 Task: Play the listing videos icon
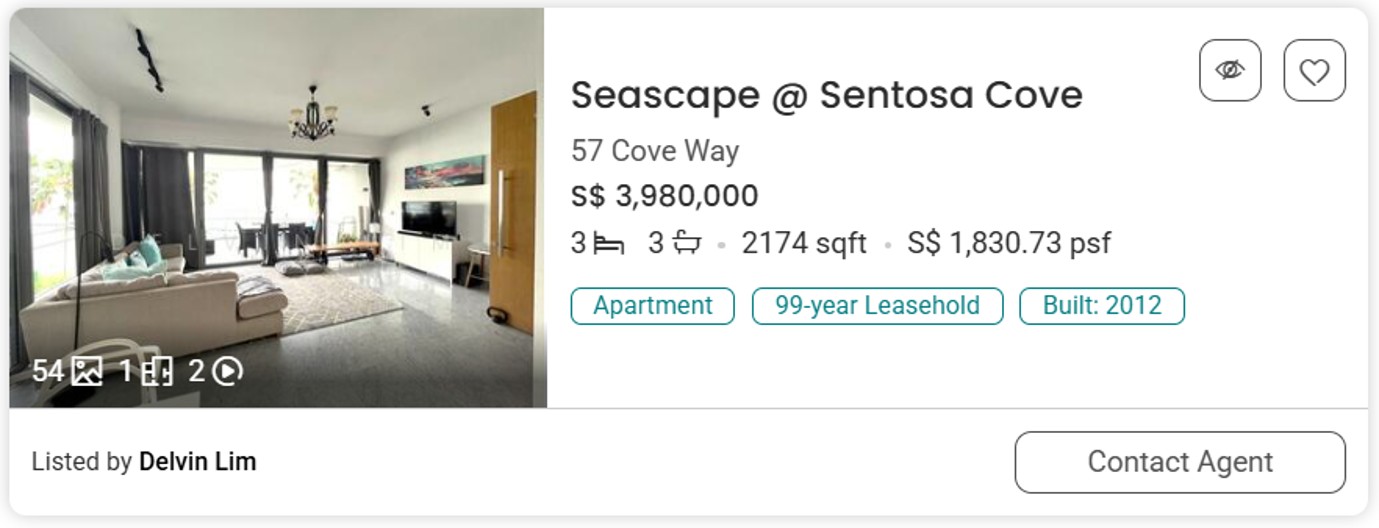(x=228, y=372)
